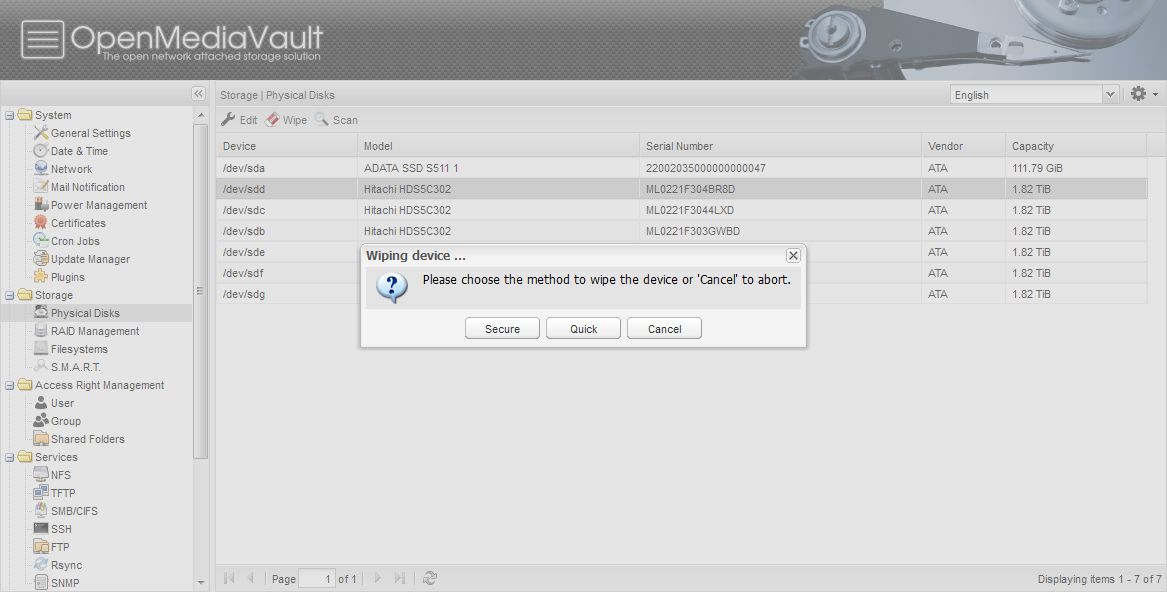The image size is (1167, 592).
Task: Click the Group people icon
Action: pos(41,421)
